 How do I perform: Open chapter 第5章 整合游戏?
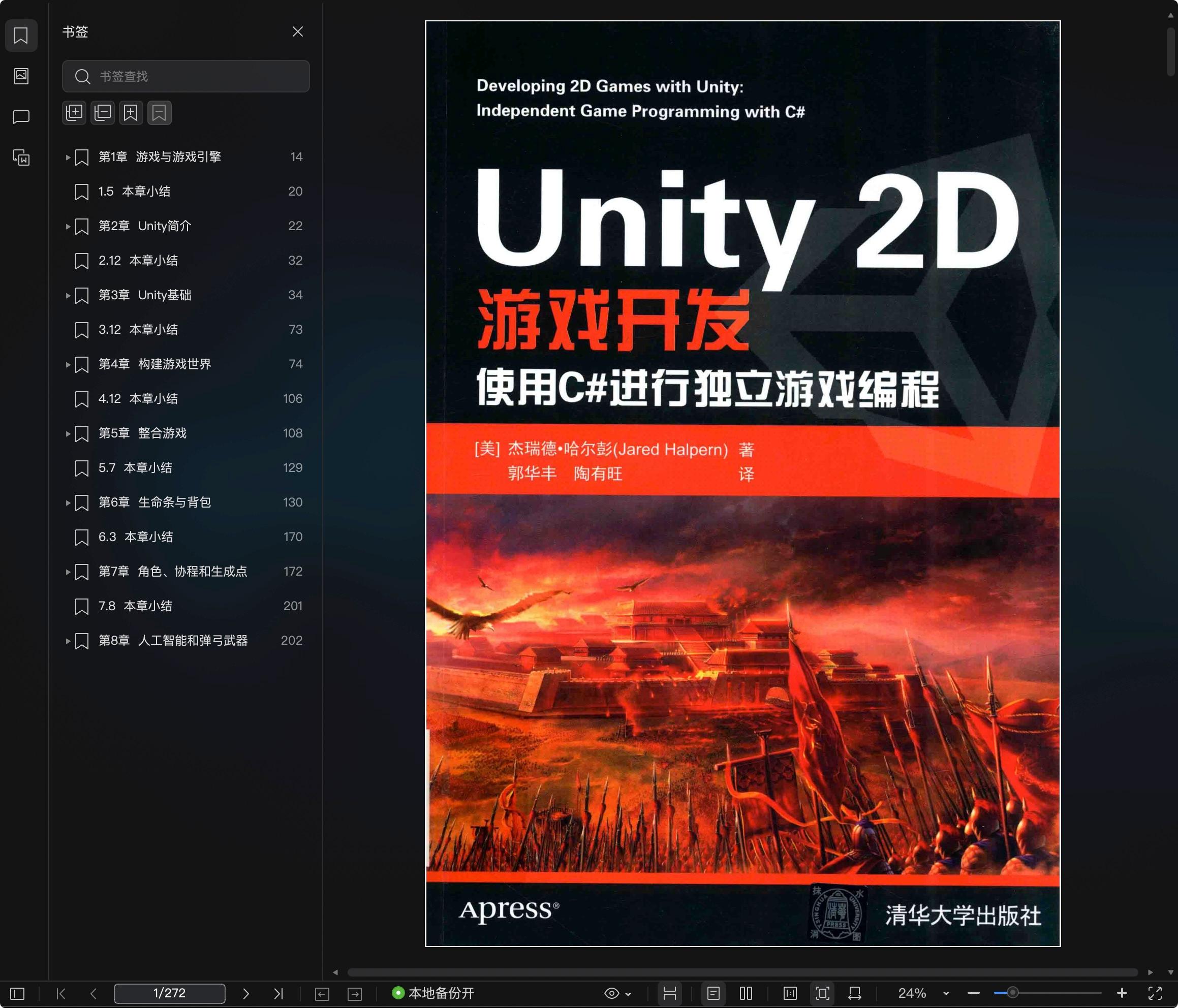186,433
